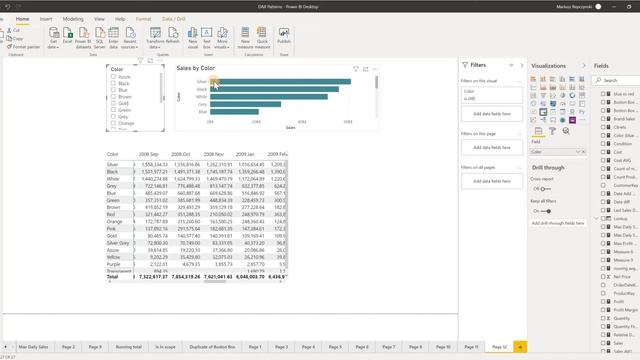Copy the selection in Clipboard group
Screen dimensions: 640x360
point(15,38)
